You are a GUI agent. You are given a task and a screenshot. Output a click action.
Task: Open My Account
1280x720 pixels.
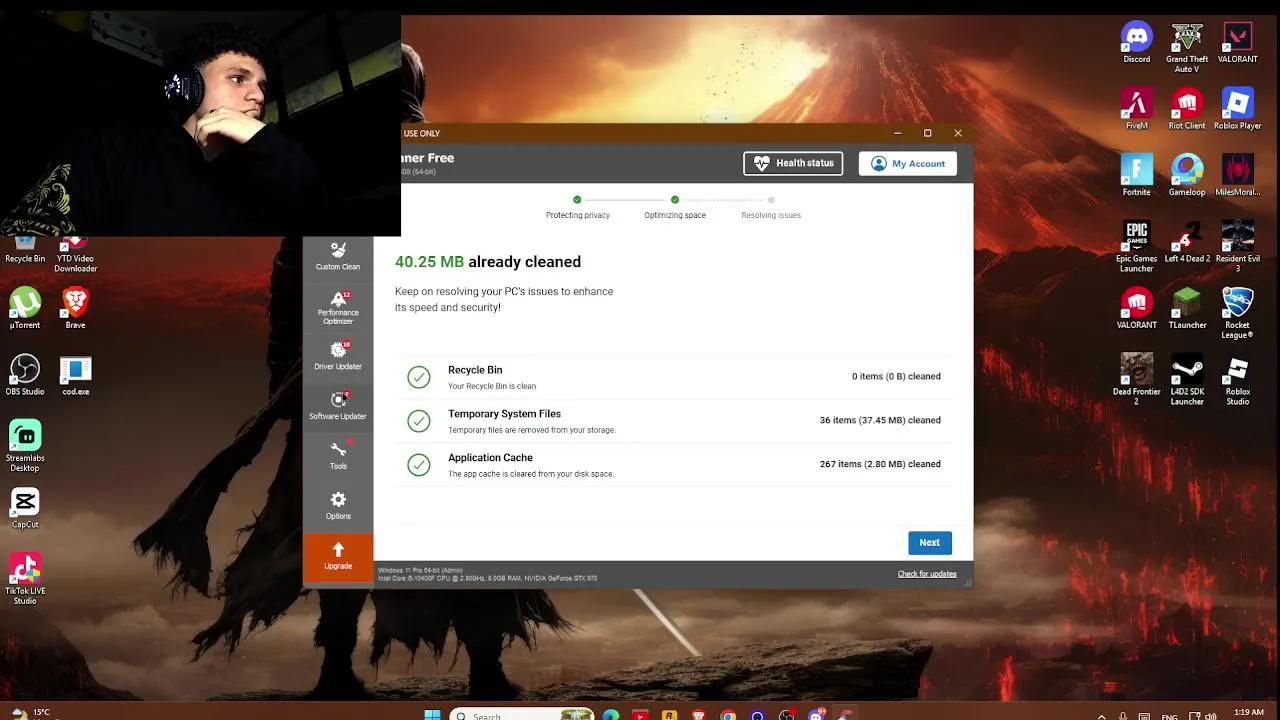coord(908,163)
